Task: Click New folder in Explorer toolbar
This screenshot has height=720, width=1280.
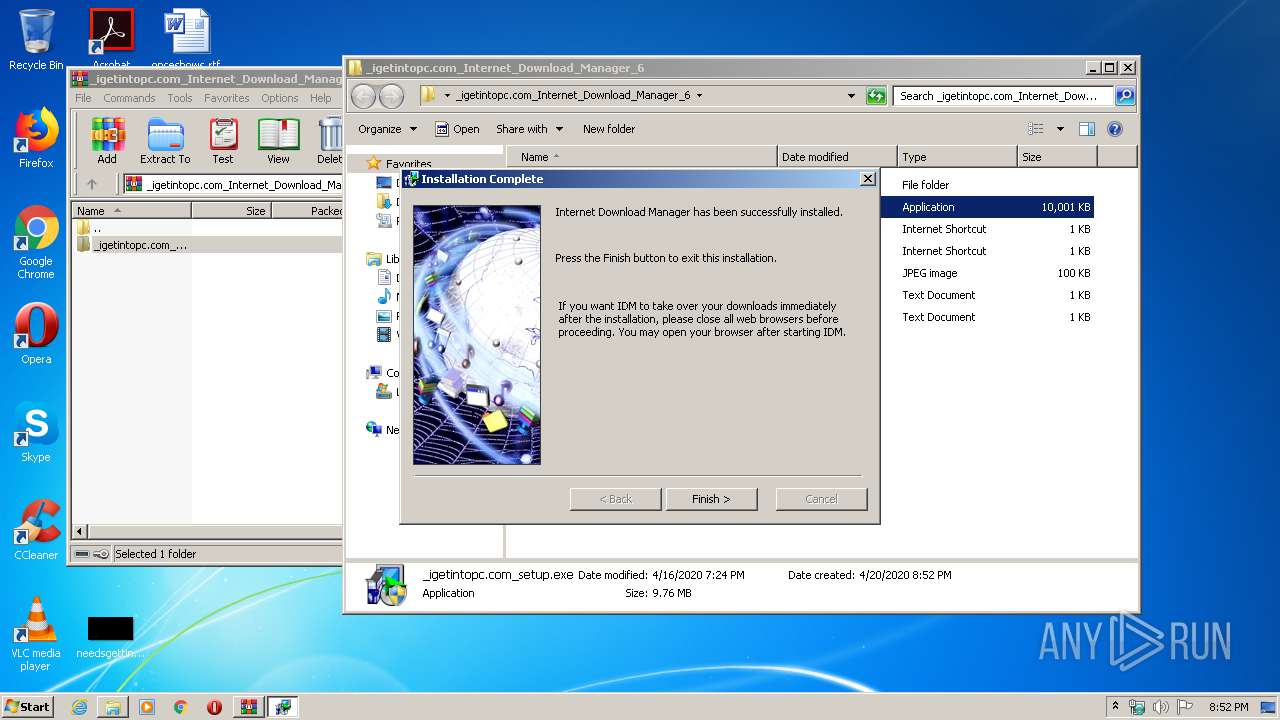Action: coord(609,129)
